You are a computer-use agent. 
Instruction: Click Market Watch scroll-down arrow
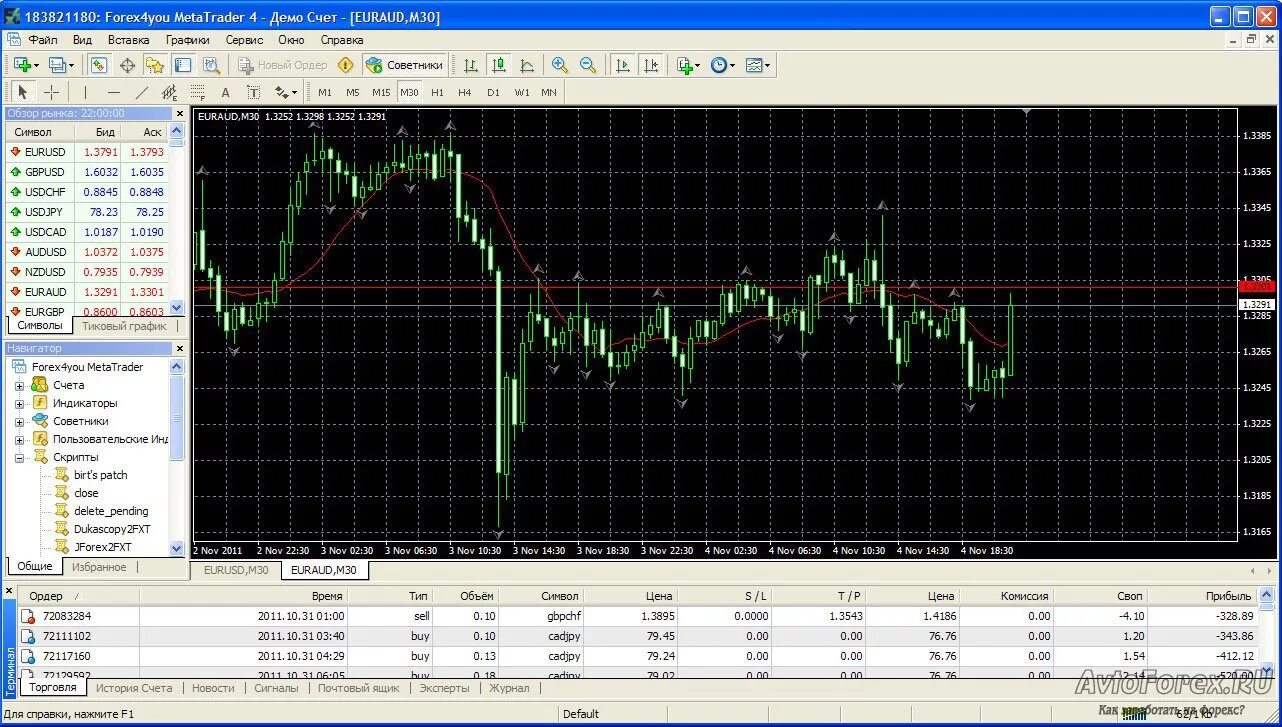(x=177, y=309)
